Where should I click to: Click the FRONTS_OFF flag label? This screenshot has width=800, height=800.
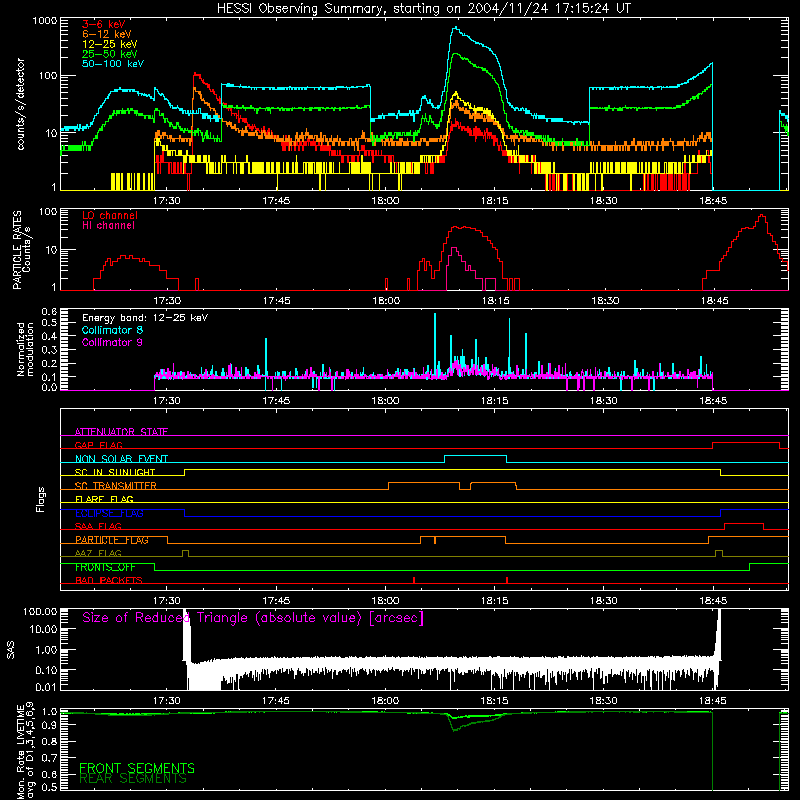[x=105, y=567]
